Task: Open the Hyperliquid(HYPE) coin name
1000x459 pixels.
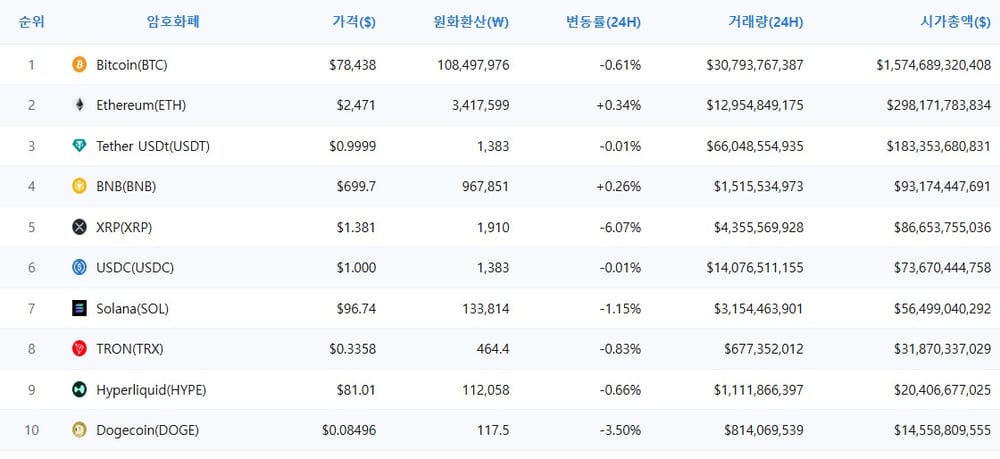Action: [151, 390]
